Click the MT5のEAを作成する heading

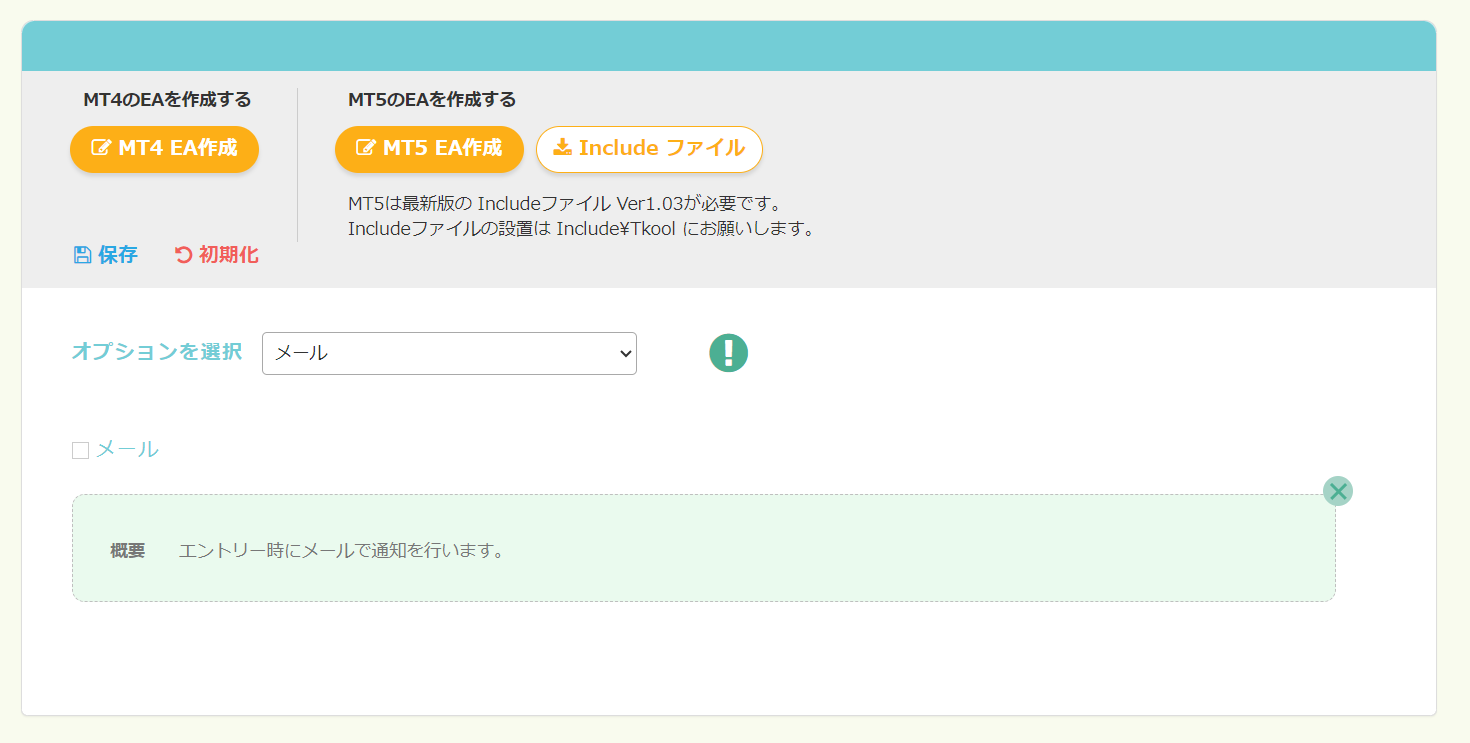[x=432, y=100]
